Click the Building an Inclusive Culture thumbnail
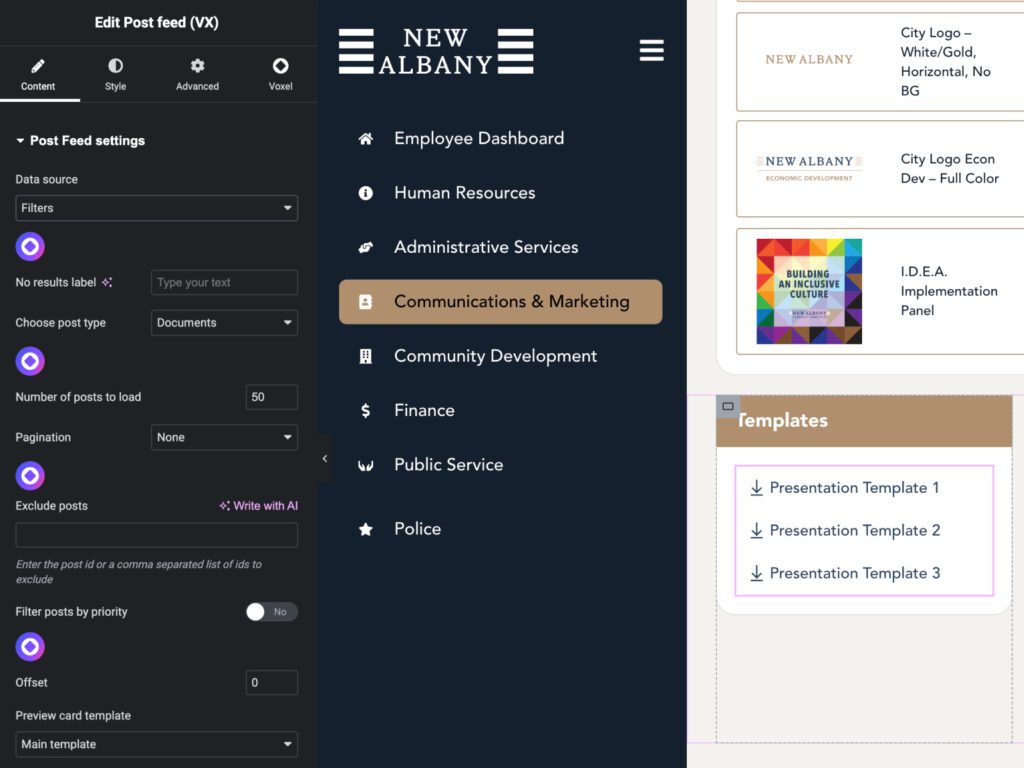Image resolution: width=1024 pixels, height=768 pixels. (809, 291)
